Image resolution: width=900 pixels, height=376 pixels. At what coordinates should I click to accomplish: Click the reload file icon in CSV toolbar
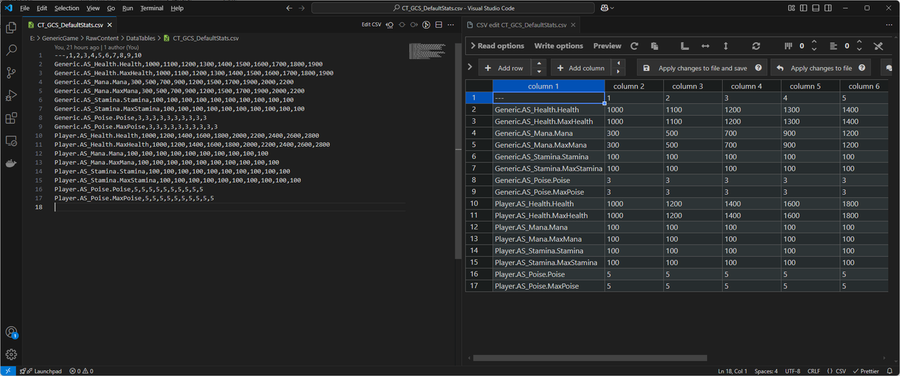pyautogui.click(x=634, y=46)
